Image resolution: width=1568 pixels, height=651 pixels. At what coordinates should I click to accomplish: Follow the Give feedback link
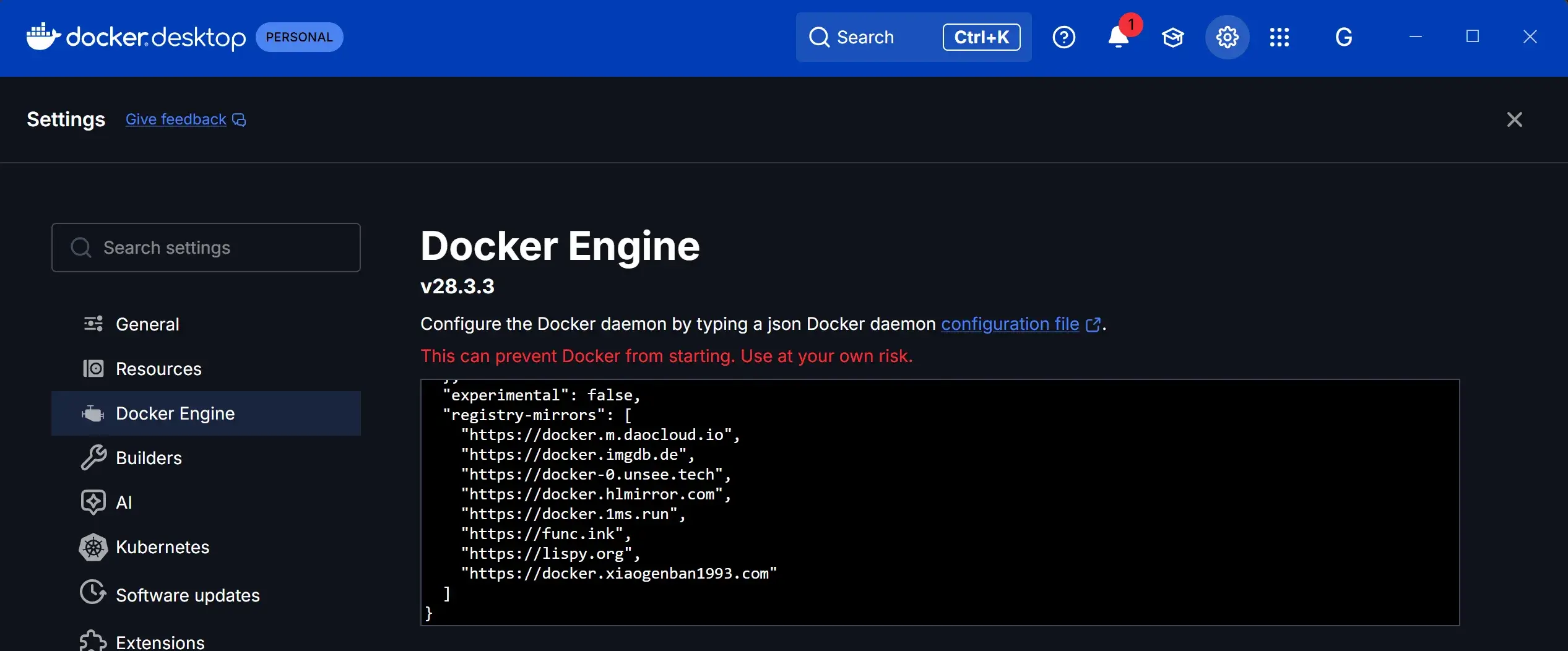(176, 119)
